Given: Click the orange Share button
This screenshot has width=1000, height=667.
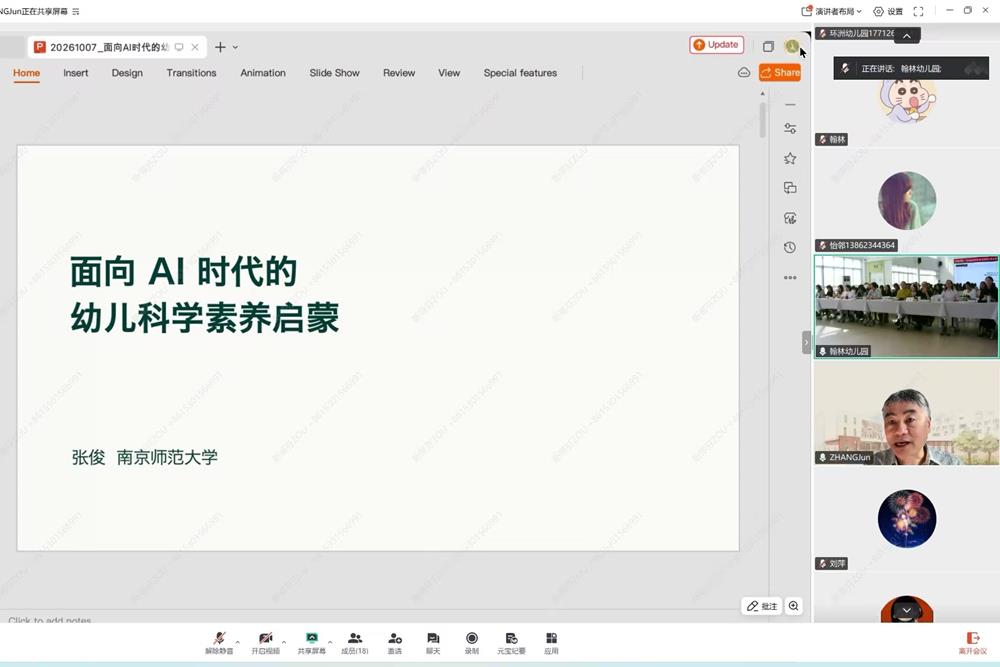Looking at the screenshot, I should pyautogui.click(x=779, y=73).
